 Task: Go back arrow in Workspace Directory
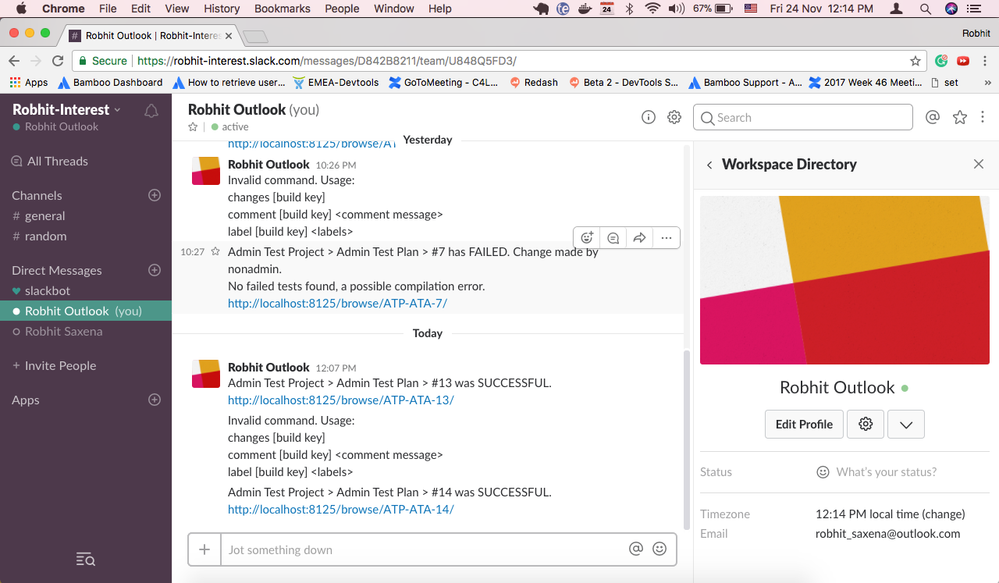click(709, 165)
